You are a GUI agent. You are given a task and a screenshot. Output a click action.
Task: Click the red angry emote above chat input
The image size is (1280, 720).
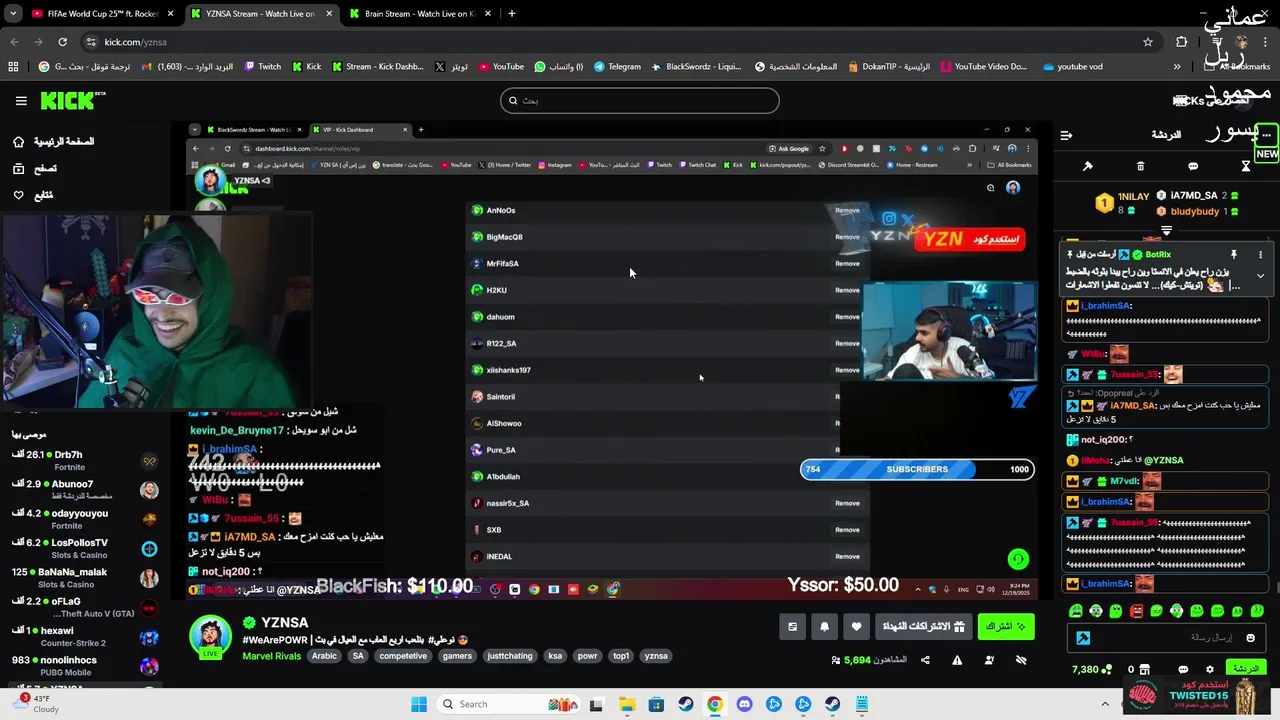pyautogui.click(x=1136, y=611)
